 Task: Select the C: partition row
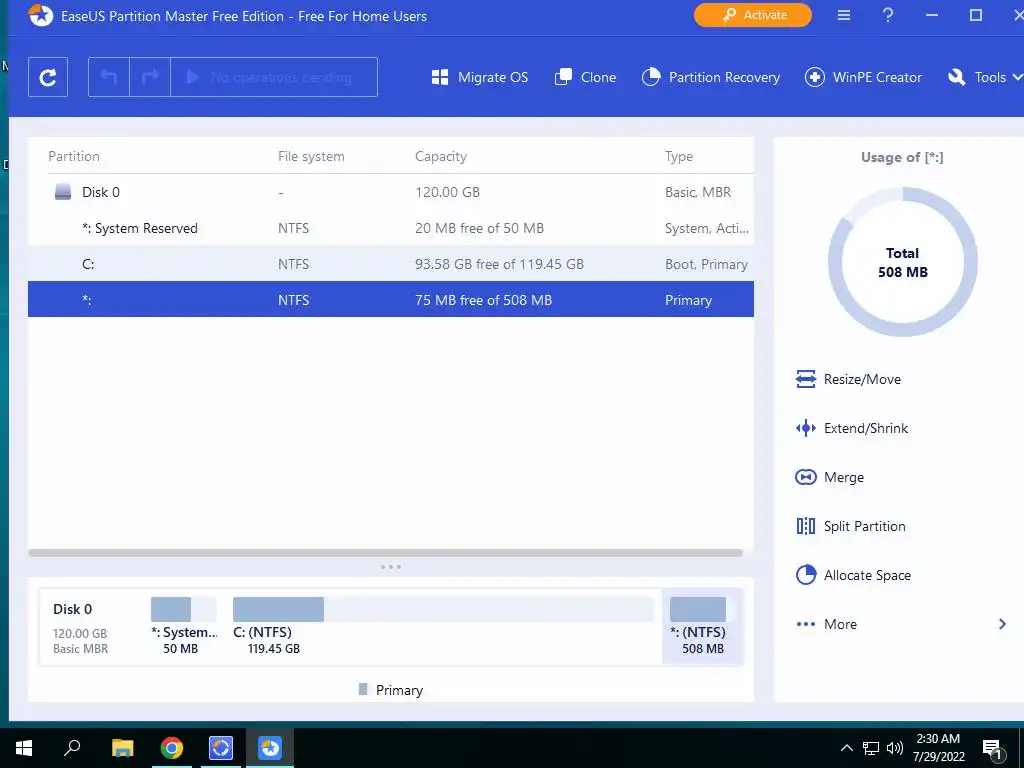[x=391, y=264]
